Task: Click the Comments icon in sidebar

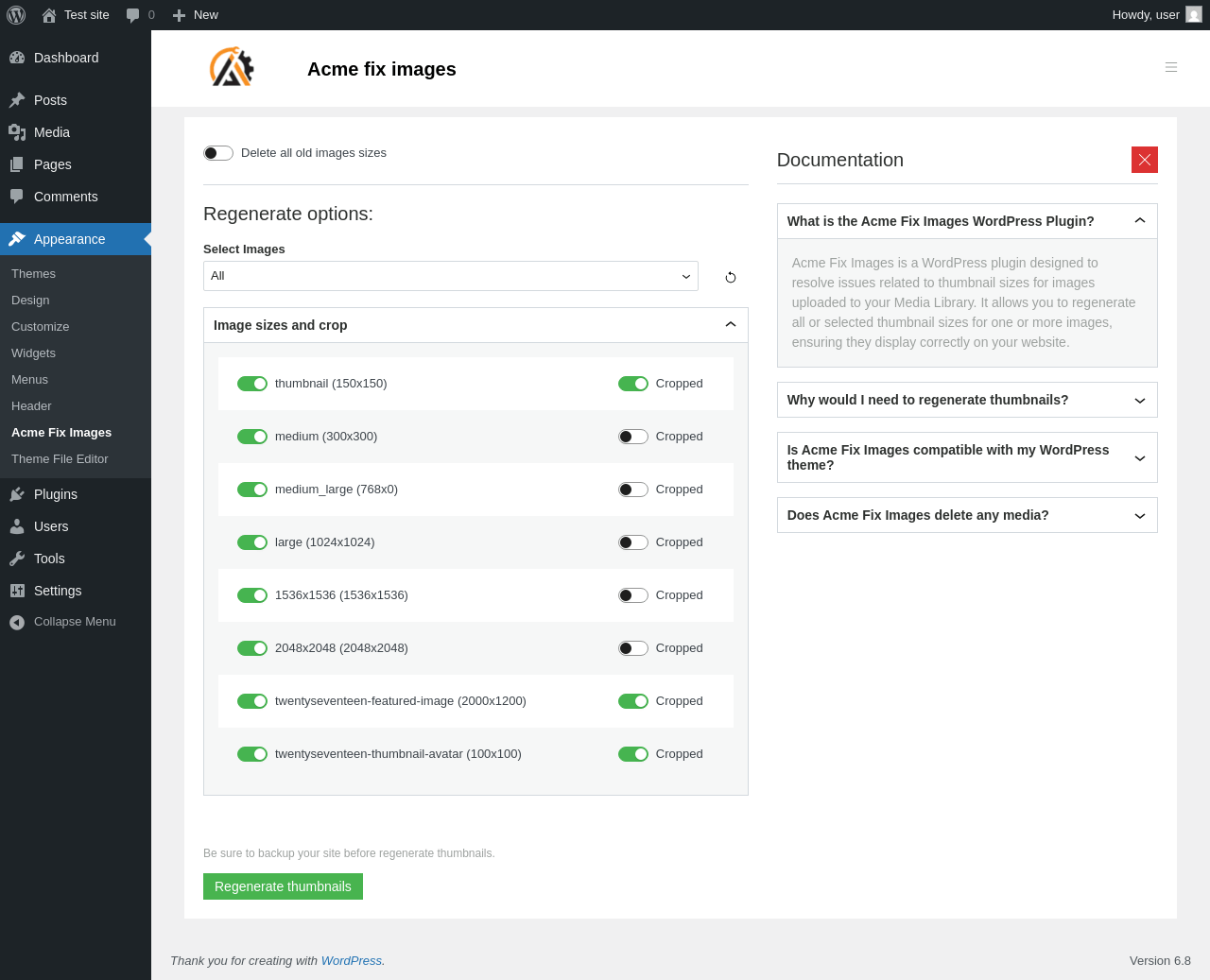Action: point(17,197)
